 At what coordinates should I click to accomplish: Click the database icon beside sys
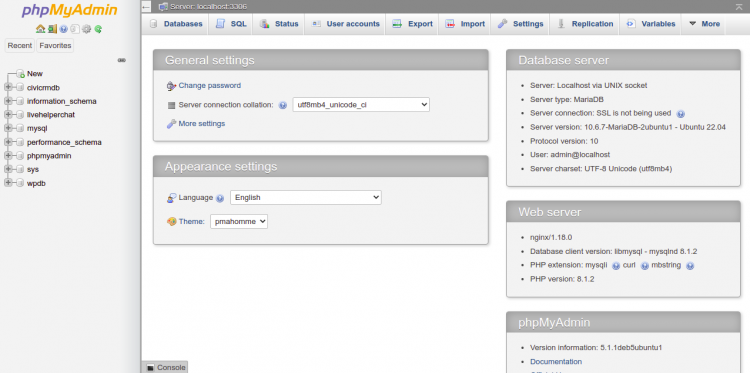tap(20, 169)
